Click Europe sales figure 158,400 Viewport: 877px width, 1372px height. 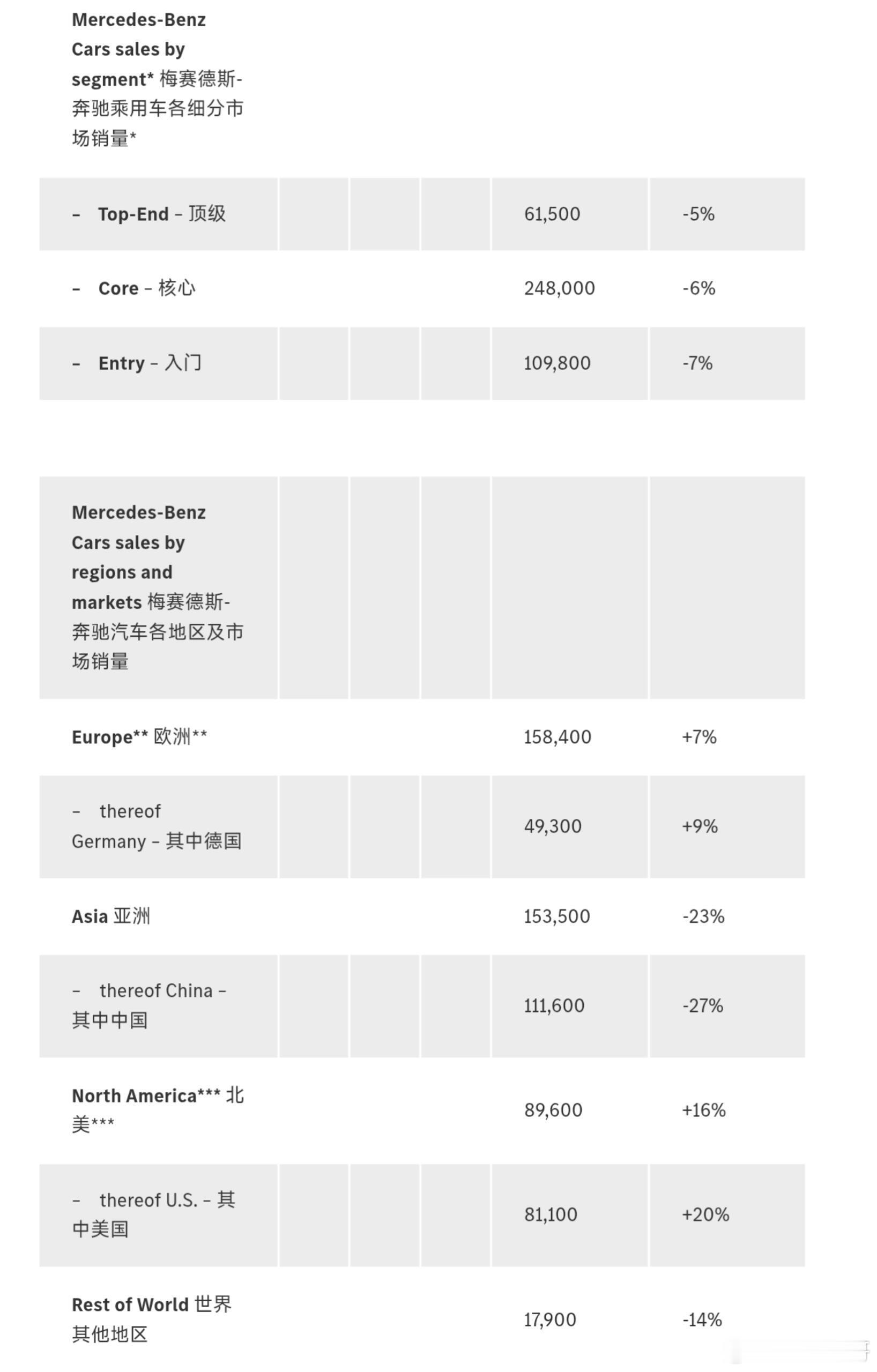pos(558,737)
